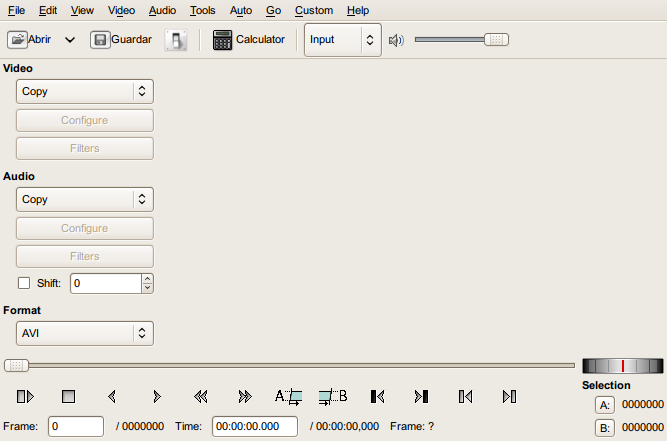
Task: Click the Guardar save button
Action: [122, 40]
